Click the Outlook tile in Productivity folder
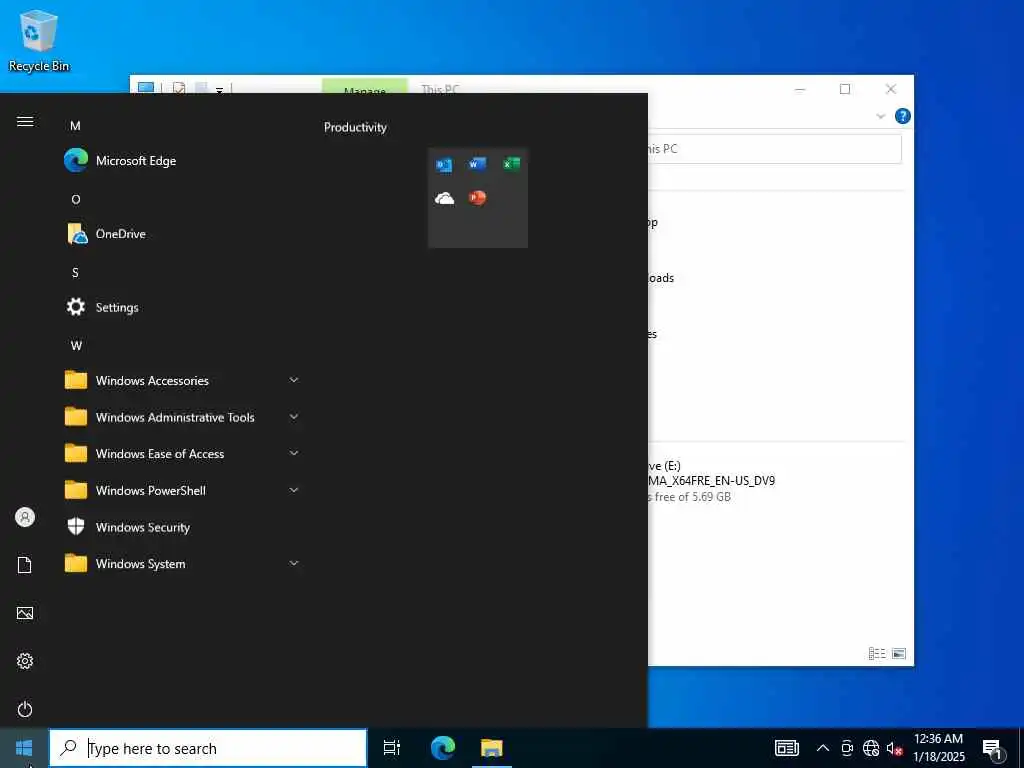The image size is (1024, 768). tap(444, 165)
